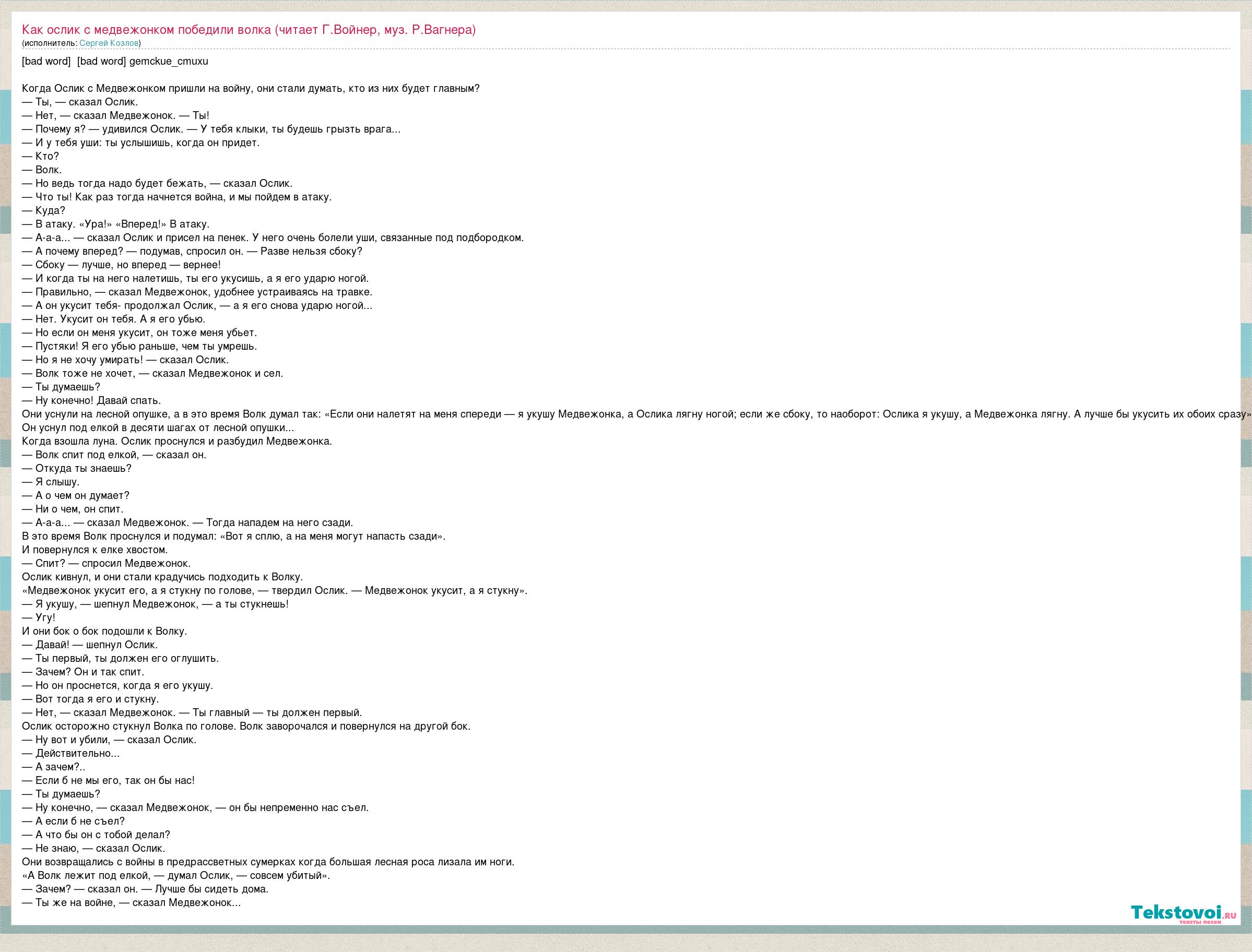Screen dimensions: 1252x952
Task: Click the red song title heading
Action: 248,30
